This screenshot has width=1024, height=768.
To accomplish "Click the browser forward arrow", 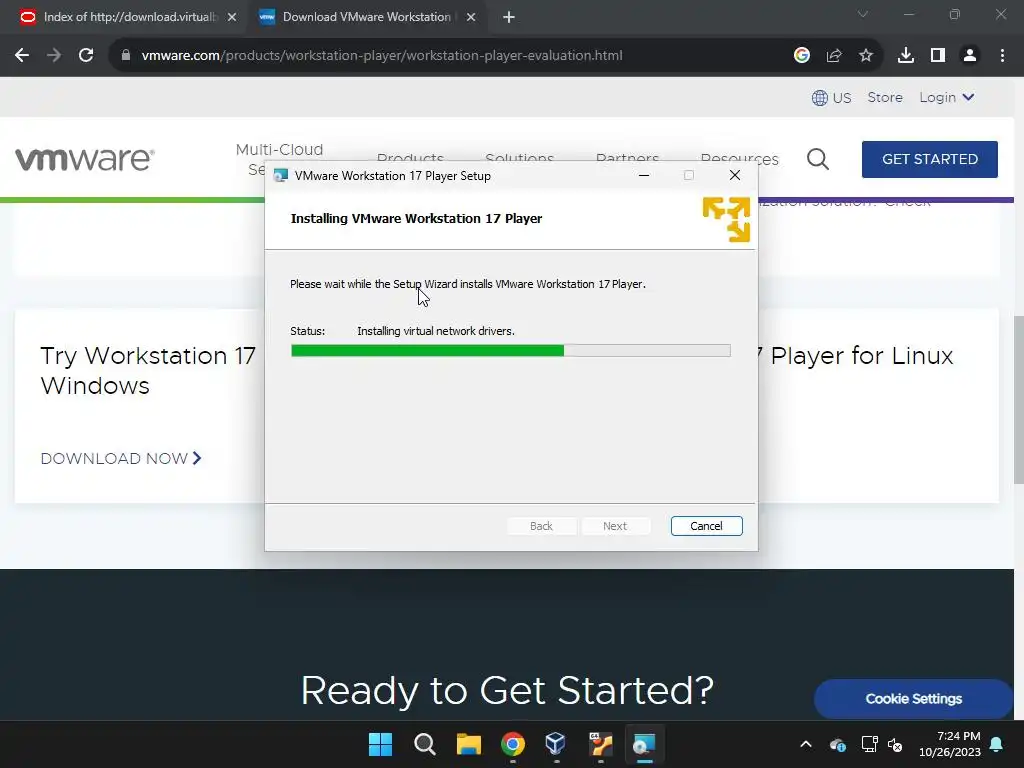I will pos(54,56).
